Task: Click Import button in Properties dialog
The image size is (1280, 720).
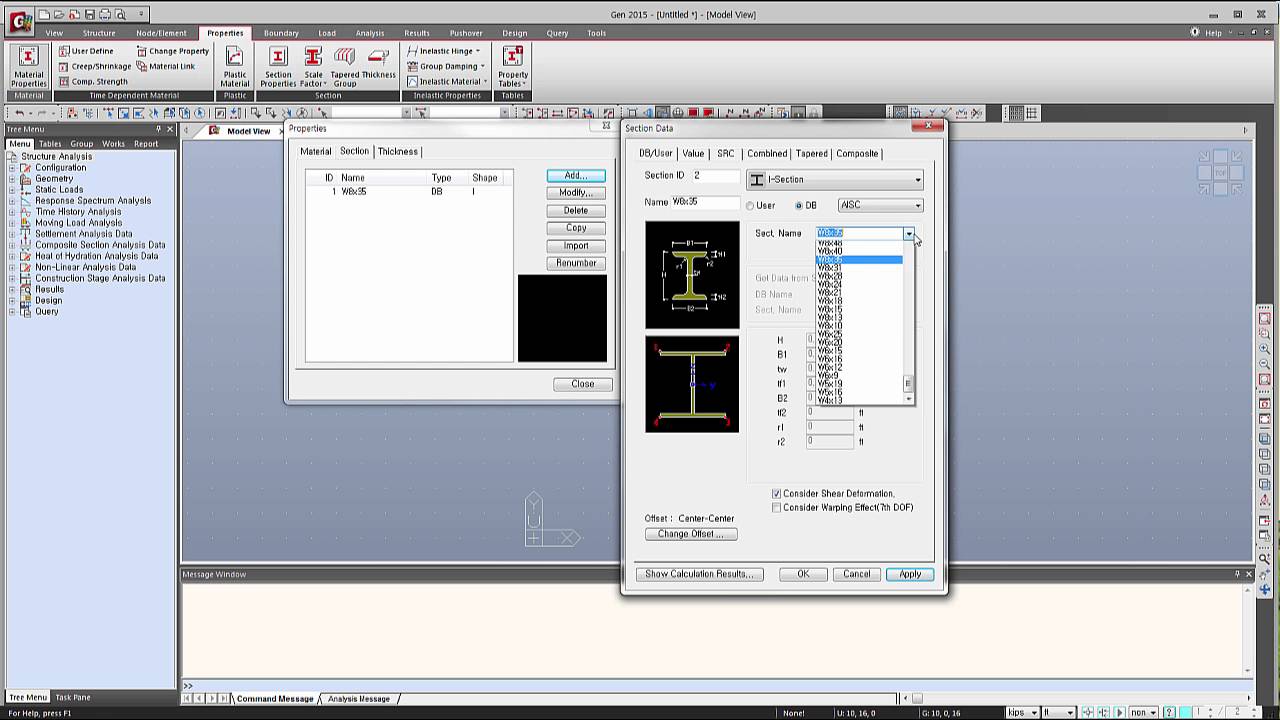Action: coord(576,246)
